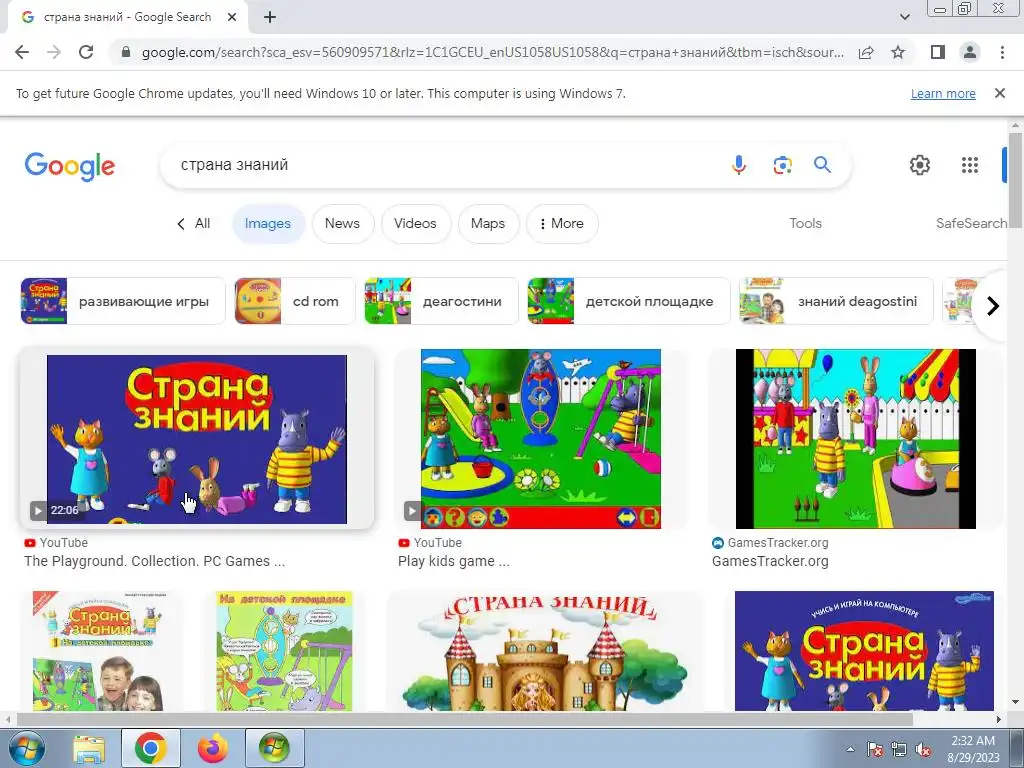The height and width of the screenshot is (768, 1024).
Task: Filter by знаний deagostini chip
Action: [836, 301]
